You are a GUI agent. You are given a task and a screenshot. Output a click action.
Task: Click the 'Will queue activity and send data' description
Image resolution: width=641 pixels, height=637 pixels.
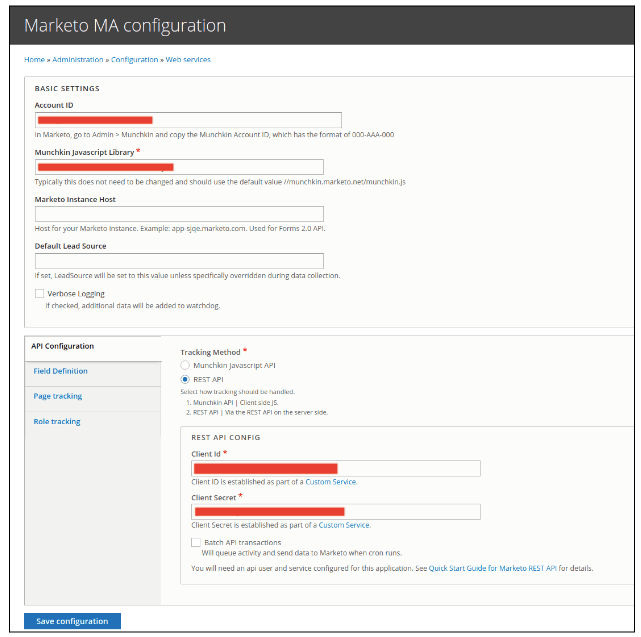302,553
